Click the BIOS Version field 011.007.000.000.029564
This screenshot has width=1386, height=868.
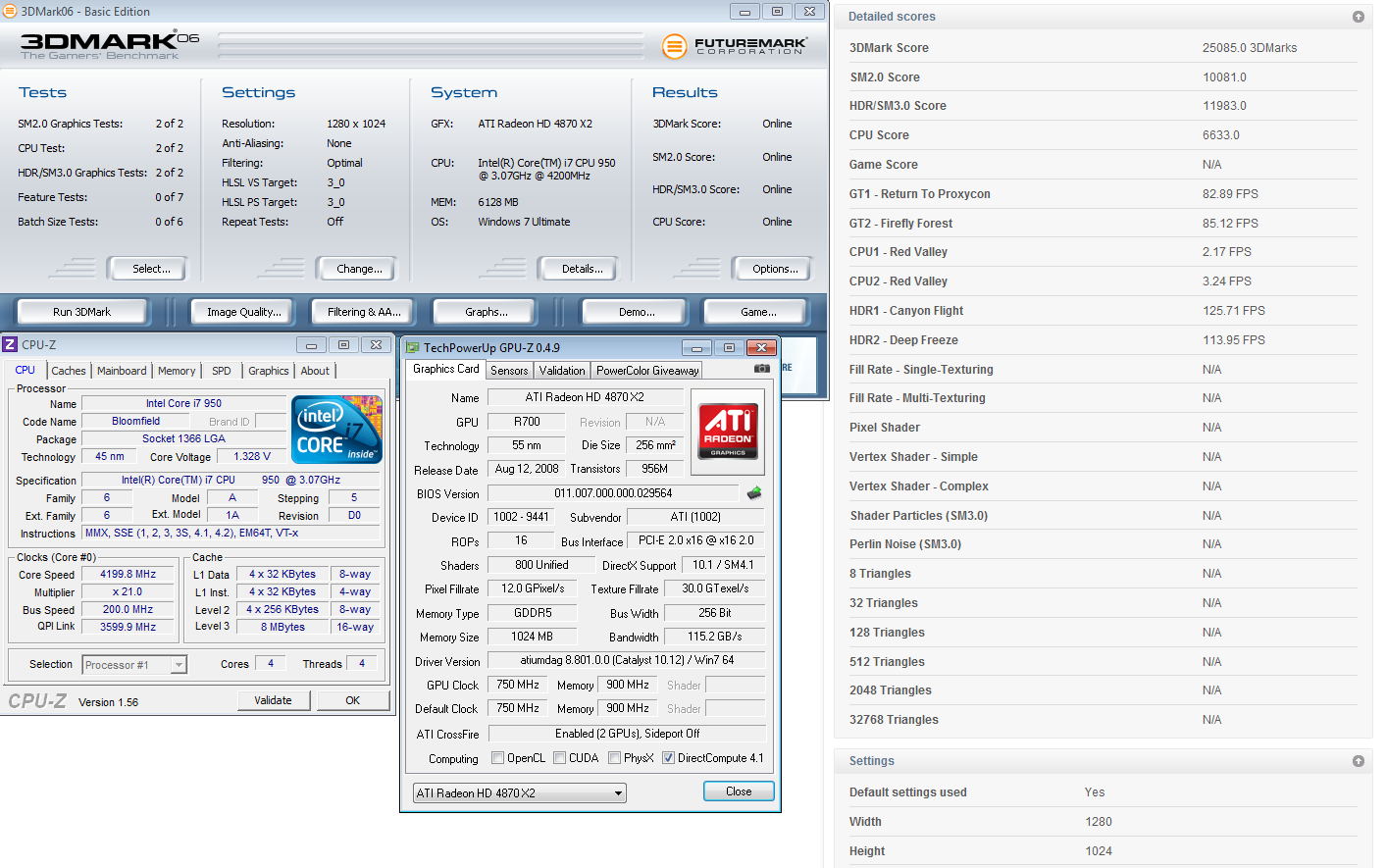pos(614,493)
